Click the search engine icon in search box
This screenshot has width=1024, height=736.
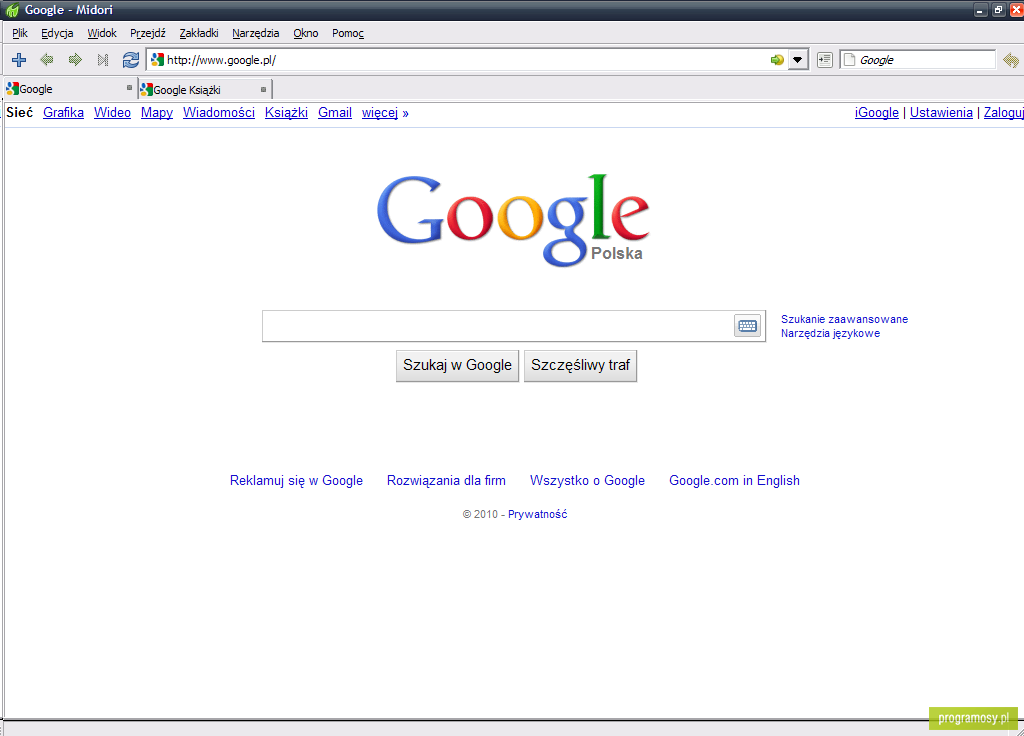(x=850, y=60)
